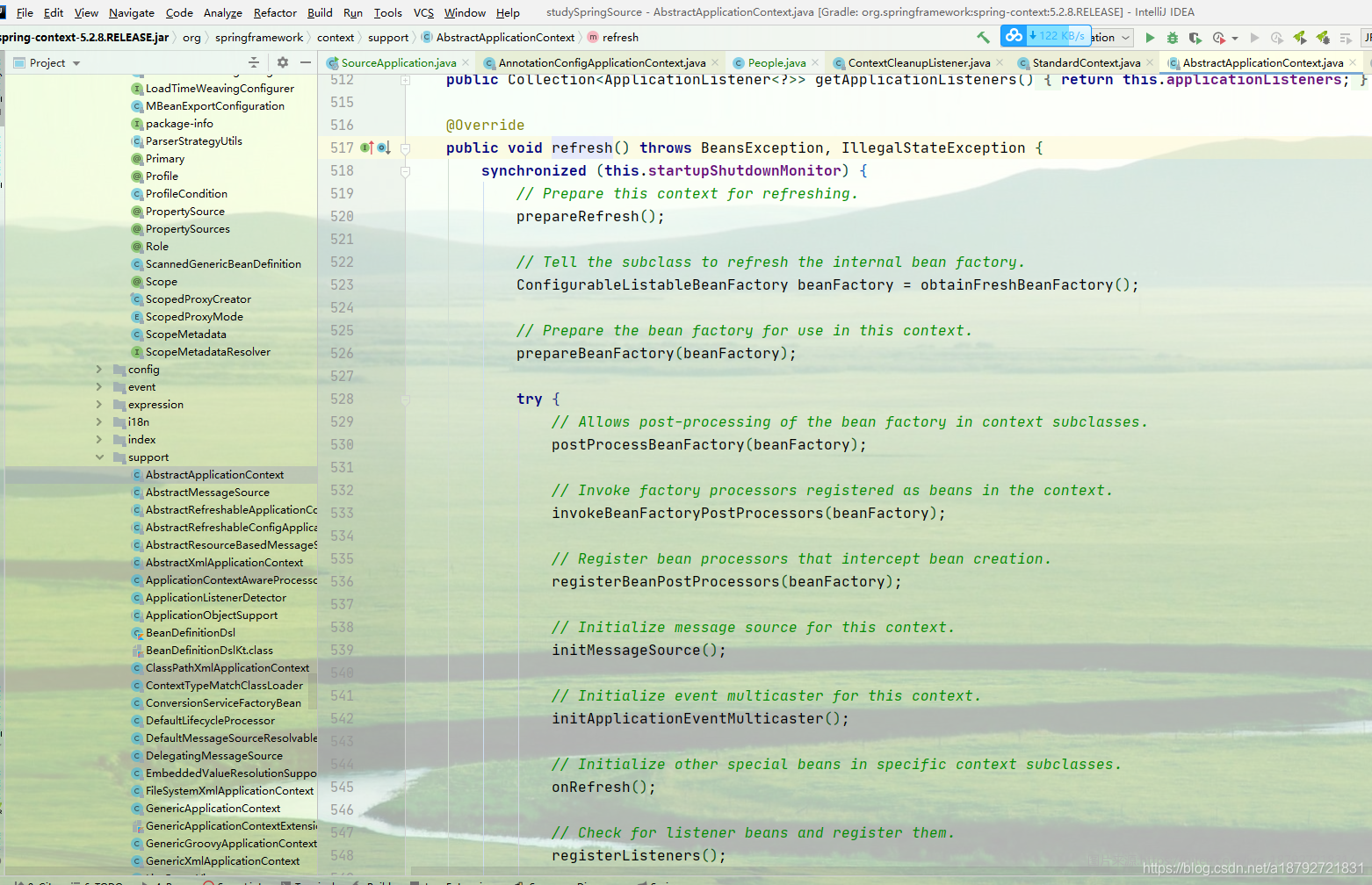Screen dimensions: 1372x885
Task: Collapse synchronized block fold on line 518
Action: [x=405, y=171]
